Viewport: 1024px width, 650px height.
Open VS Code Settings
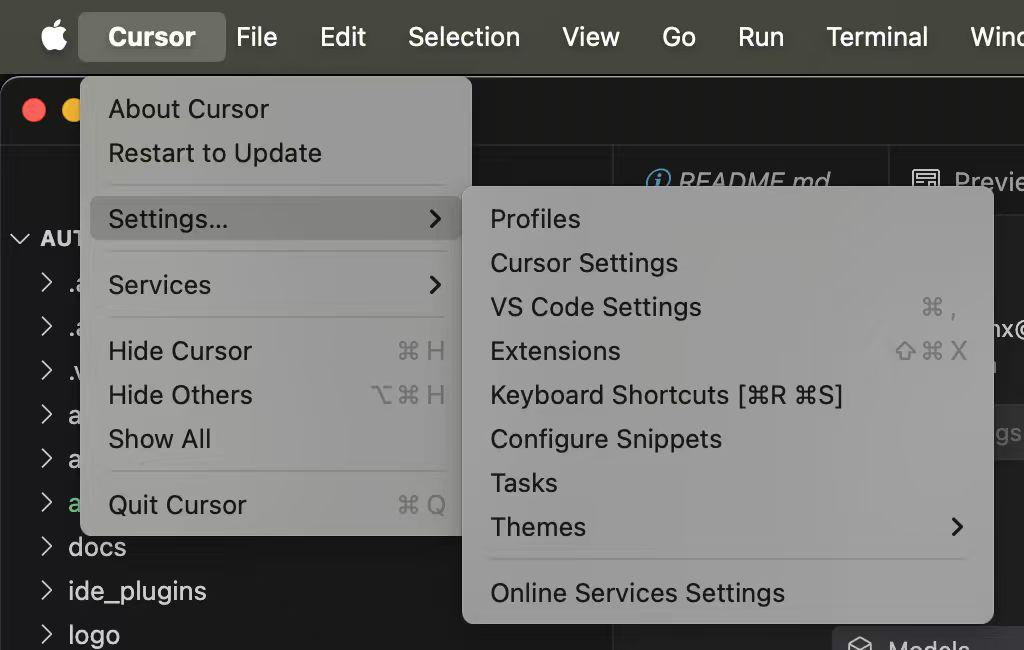coord(596,307)
